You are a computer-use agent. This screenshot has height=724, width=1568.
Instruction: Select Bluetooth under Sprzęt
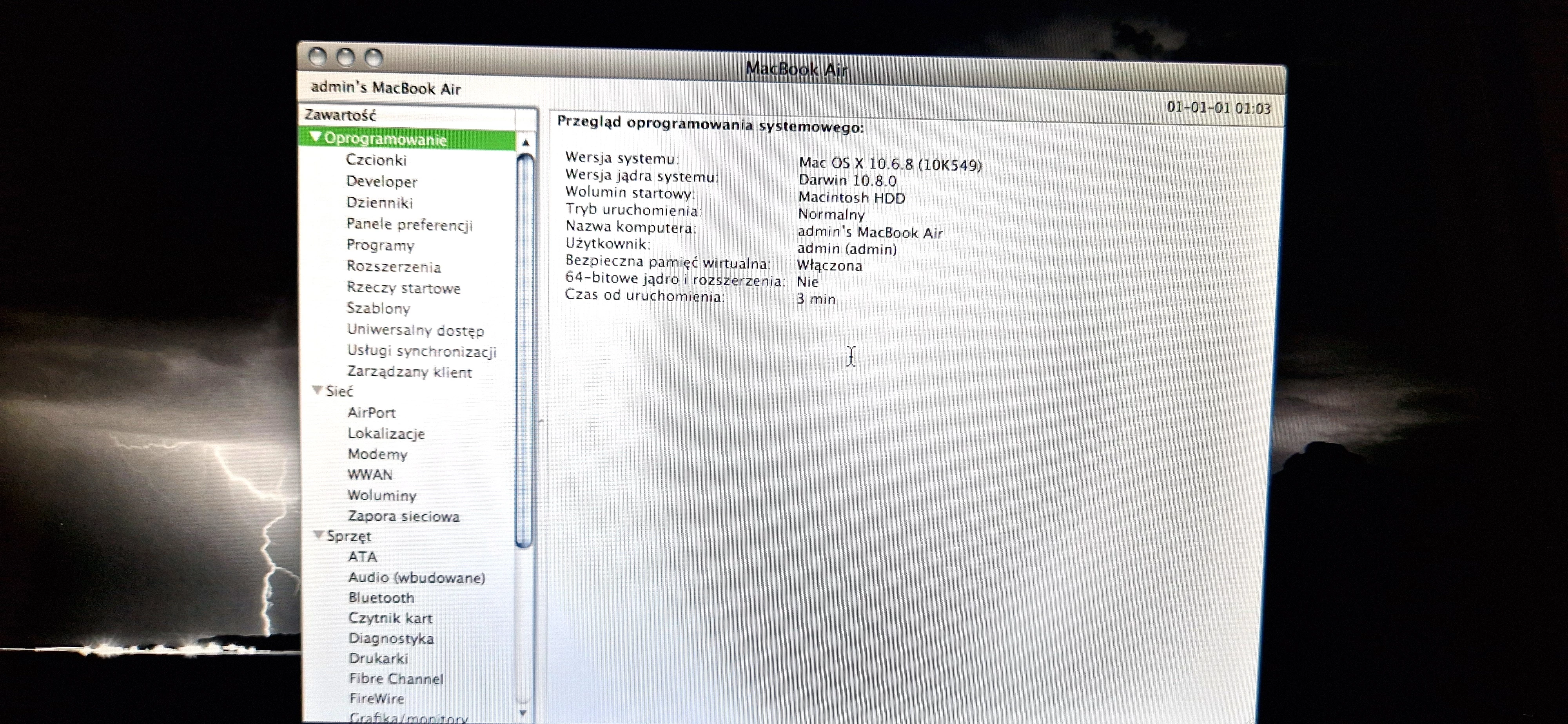click(382, 597)
